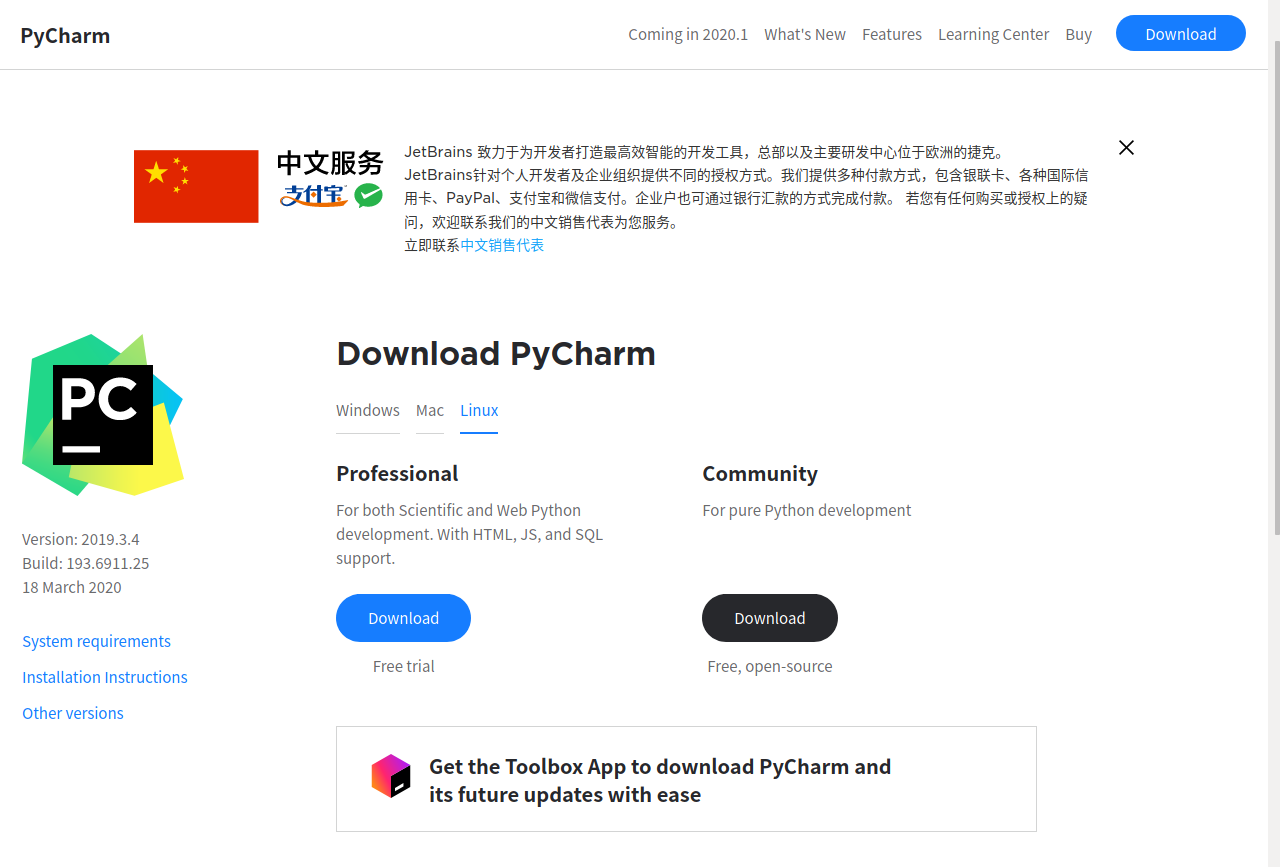Click the 'Download PyCharm' heading
Image resolution: width=1280 pixels, height=867 pixels.
[x=496, y=353]
